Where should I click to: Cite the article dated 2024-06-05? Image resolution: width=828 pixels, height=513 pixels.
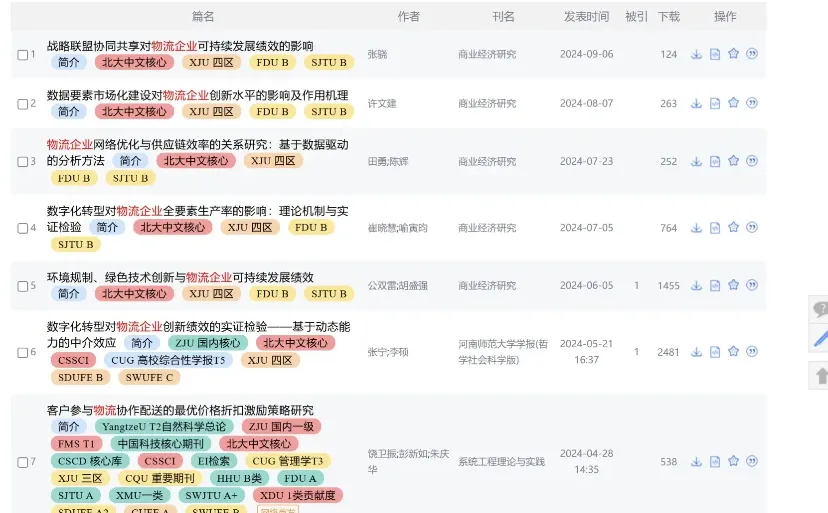[752, 285]
